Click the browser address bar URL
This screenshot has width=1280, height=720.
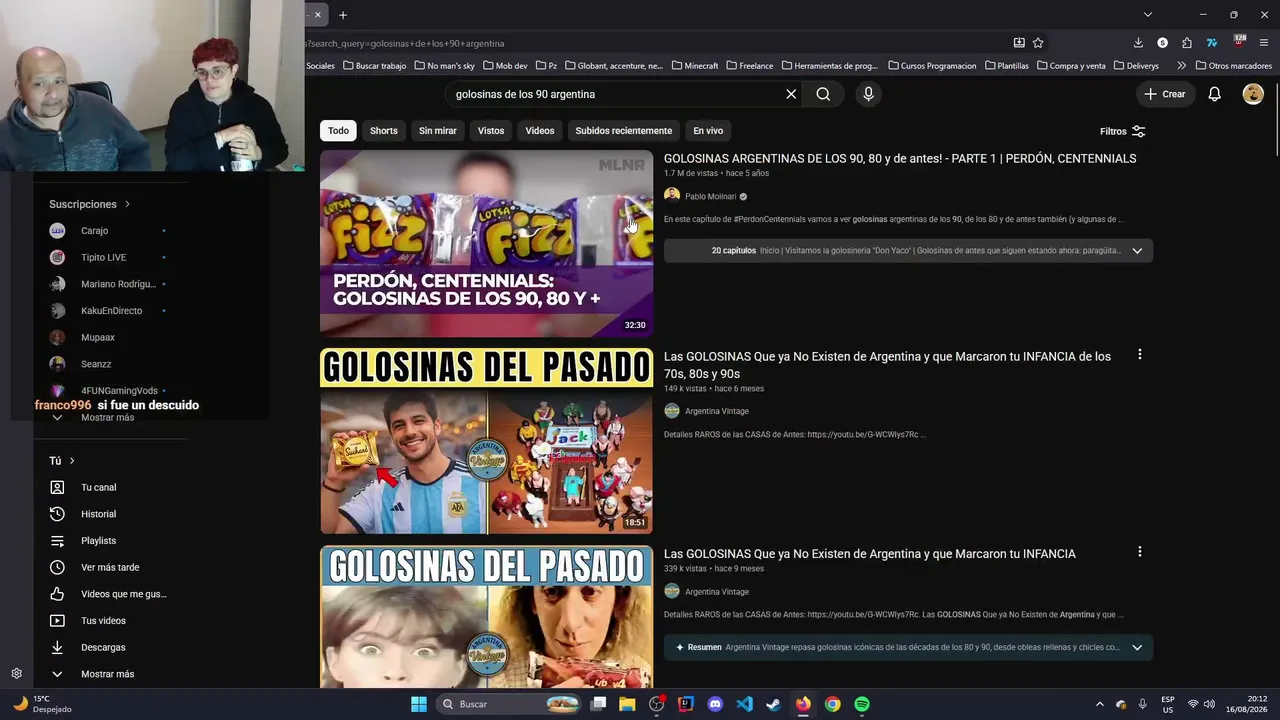[404, 43]
